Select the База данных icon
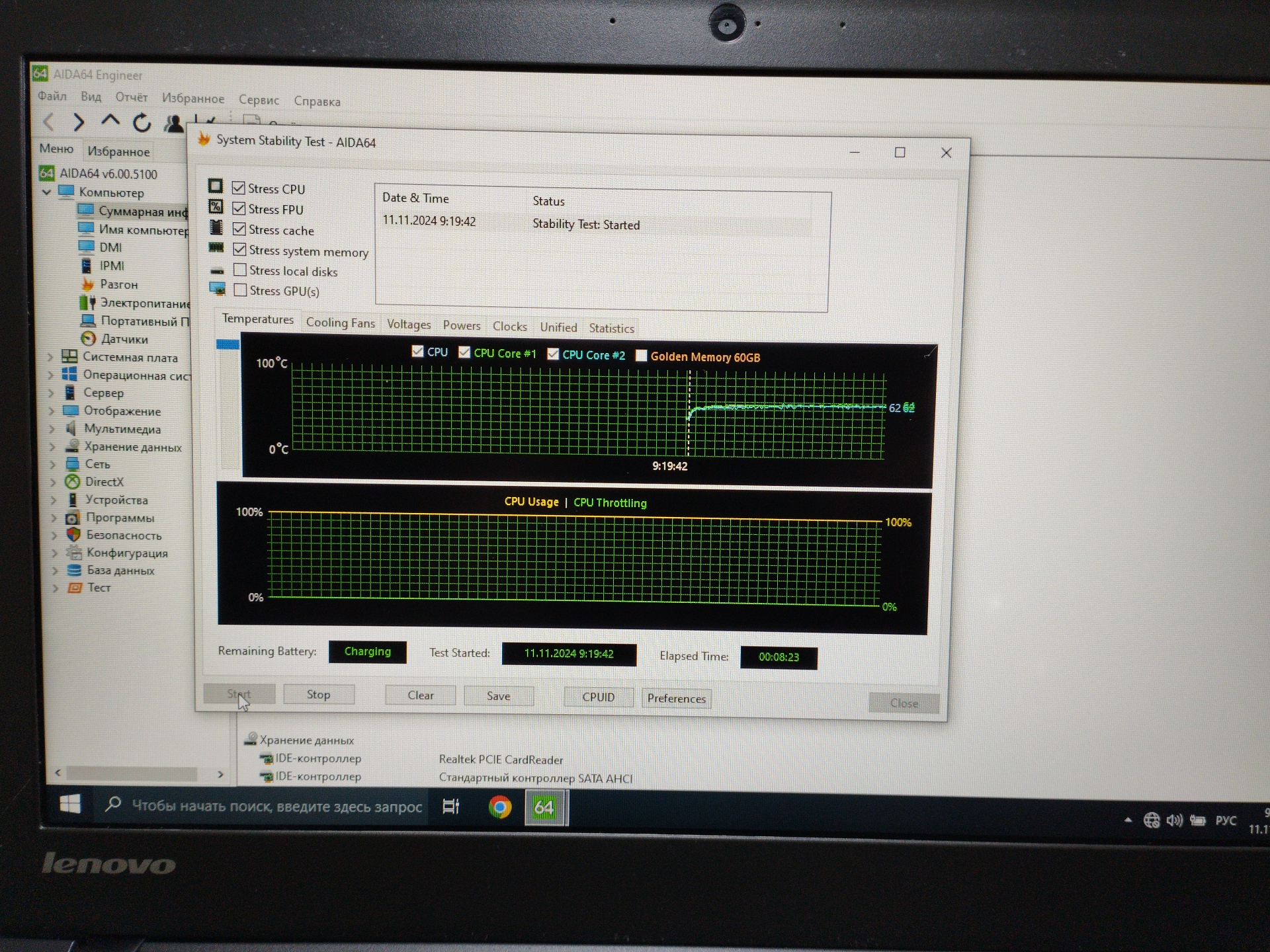The height and width of the screenshot is (952, 1270). [75, 570]
